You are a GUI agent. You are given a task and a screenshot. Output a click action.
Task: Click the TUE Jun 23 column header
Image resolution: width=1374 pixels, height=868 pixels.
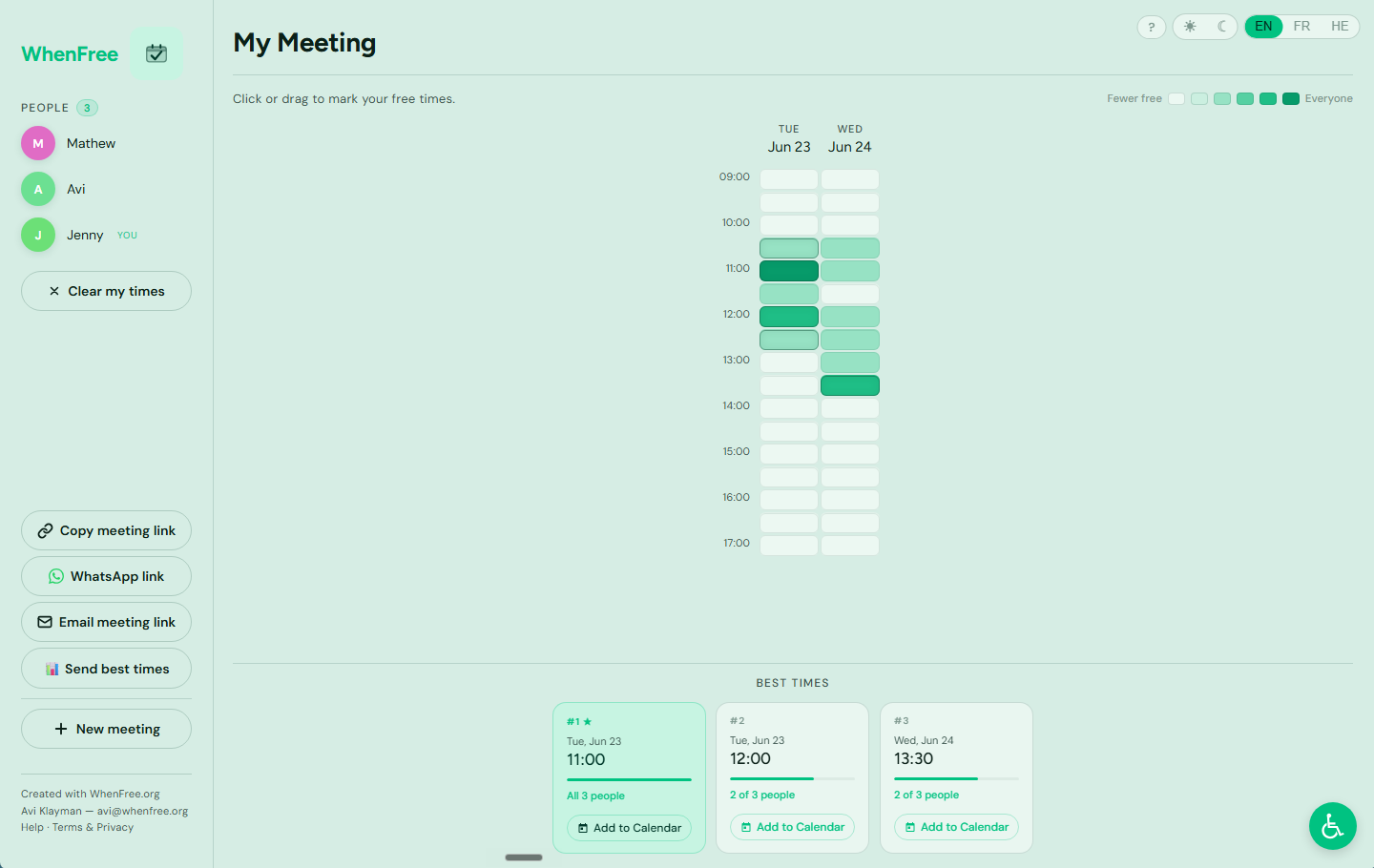coord(789,138)
